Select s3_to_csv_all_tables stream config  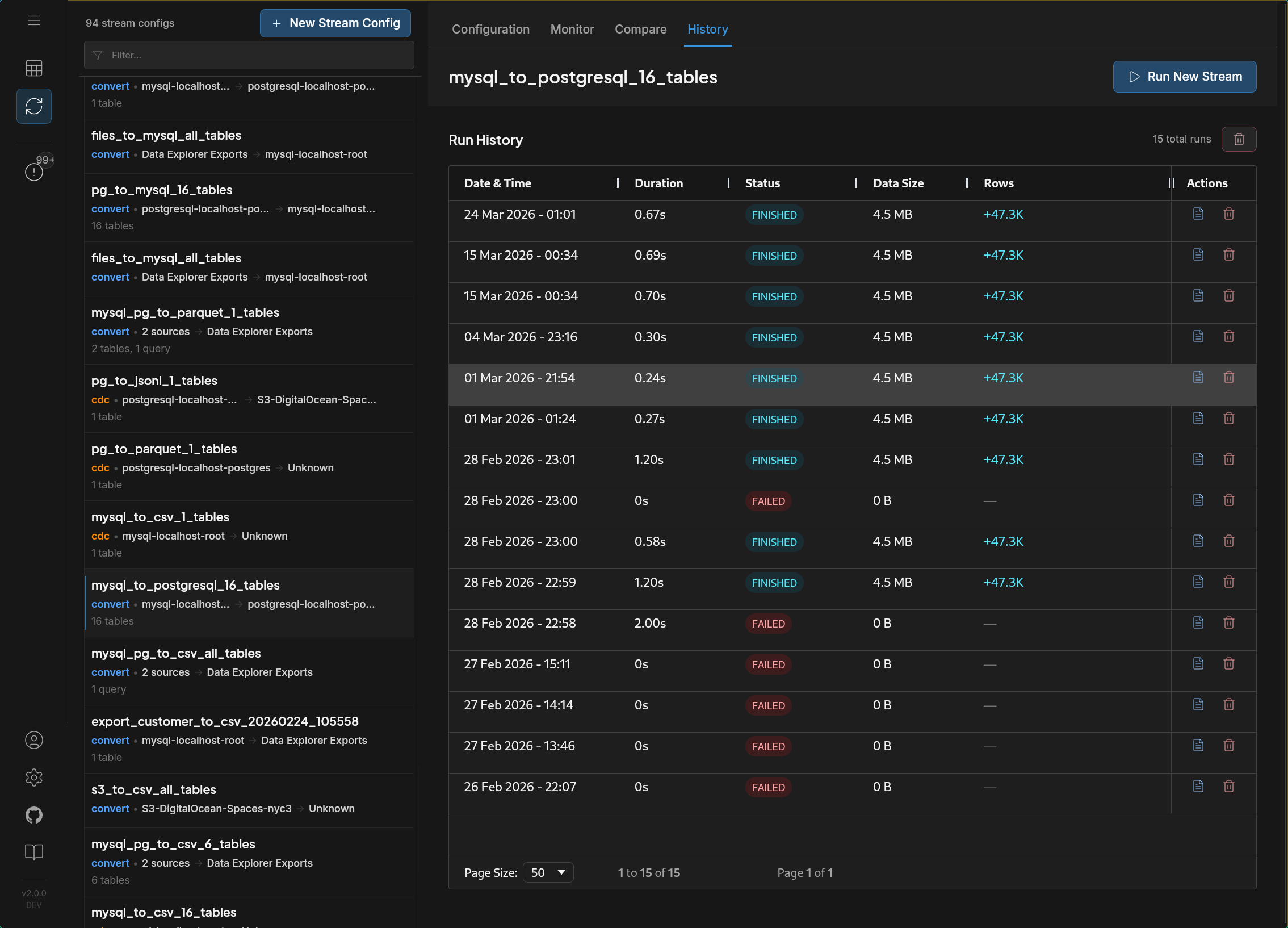click(249, 801)
